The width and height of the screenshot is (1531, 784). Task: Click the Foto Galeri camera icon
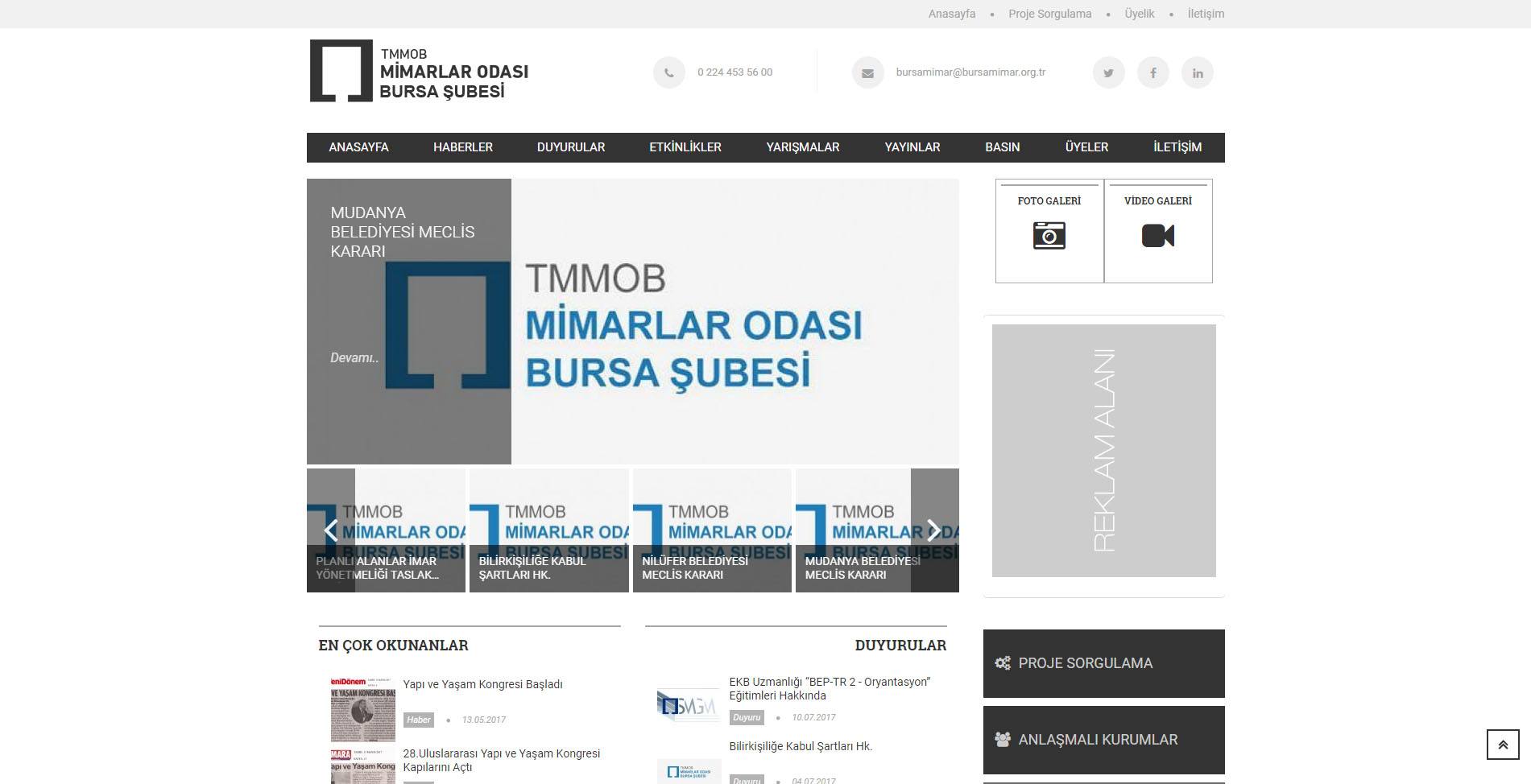[x=1049, y=236]
